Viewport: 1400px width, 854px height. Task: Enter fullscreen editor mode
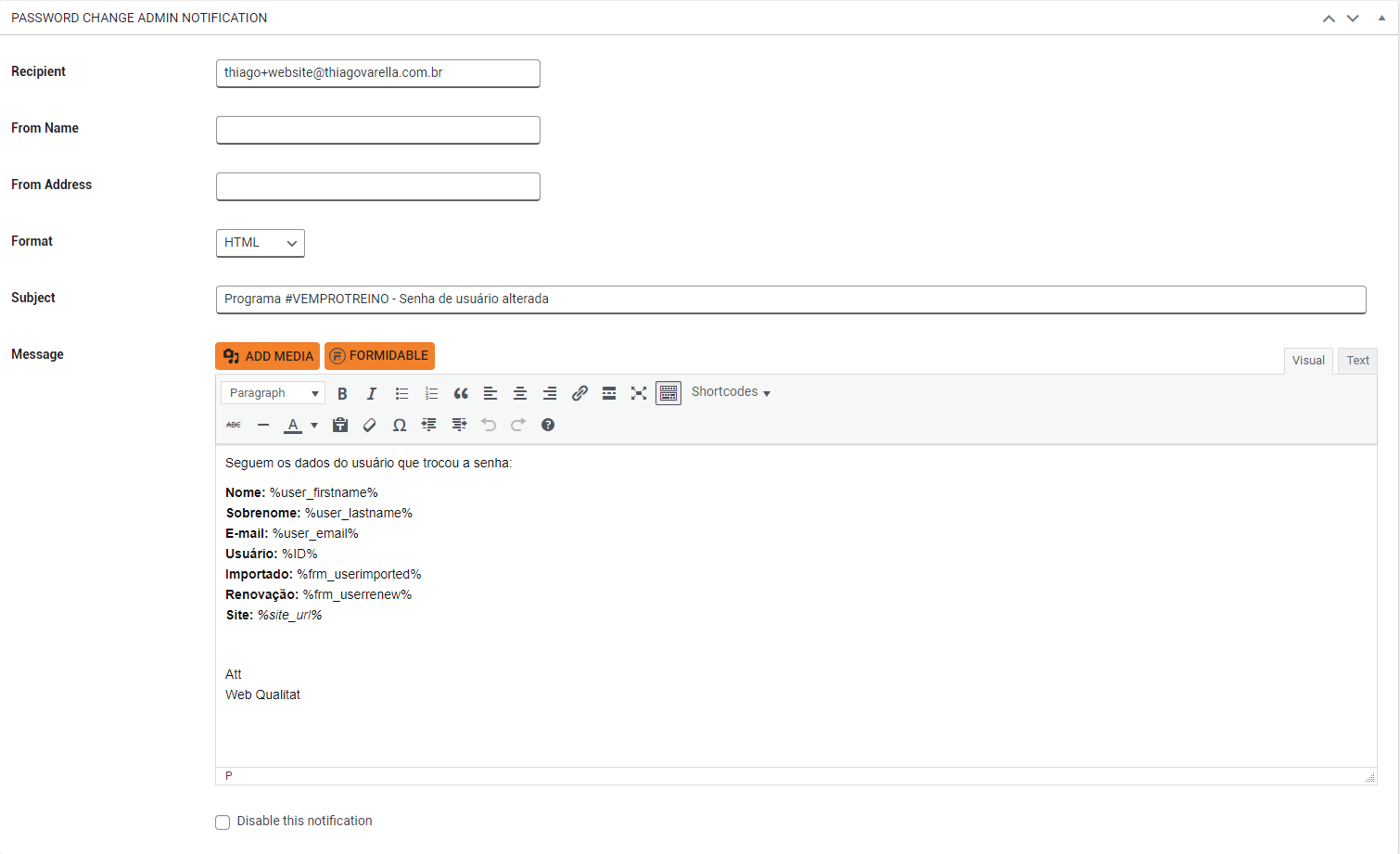coord(639,393)
